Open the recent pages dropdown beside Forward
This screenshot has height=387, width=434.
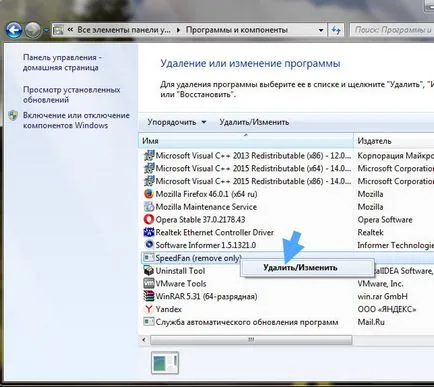coord(46,31)
